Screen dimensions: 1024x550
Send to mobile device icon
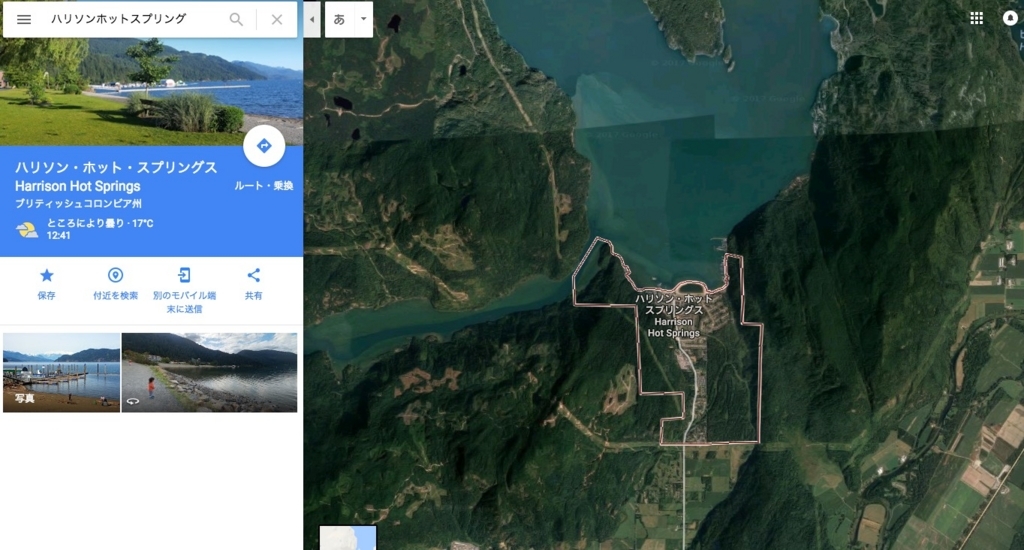(184, 276)
